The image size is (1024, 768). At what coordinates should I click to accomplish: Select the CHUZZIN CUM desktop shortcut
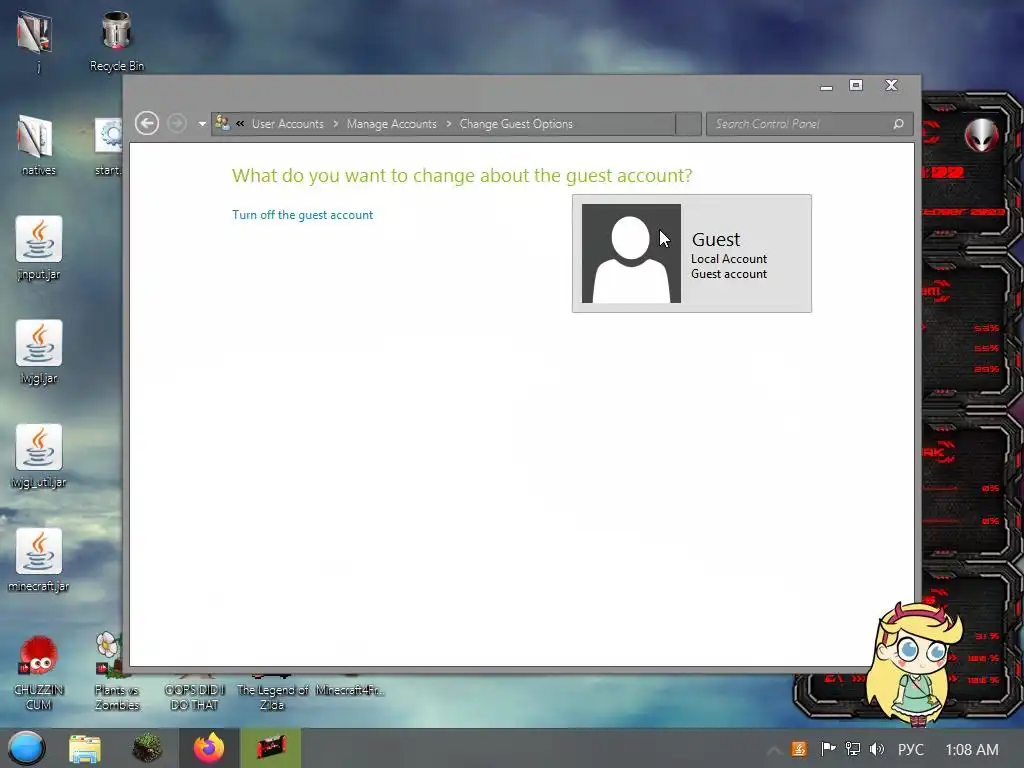pos(39,673)
